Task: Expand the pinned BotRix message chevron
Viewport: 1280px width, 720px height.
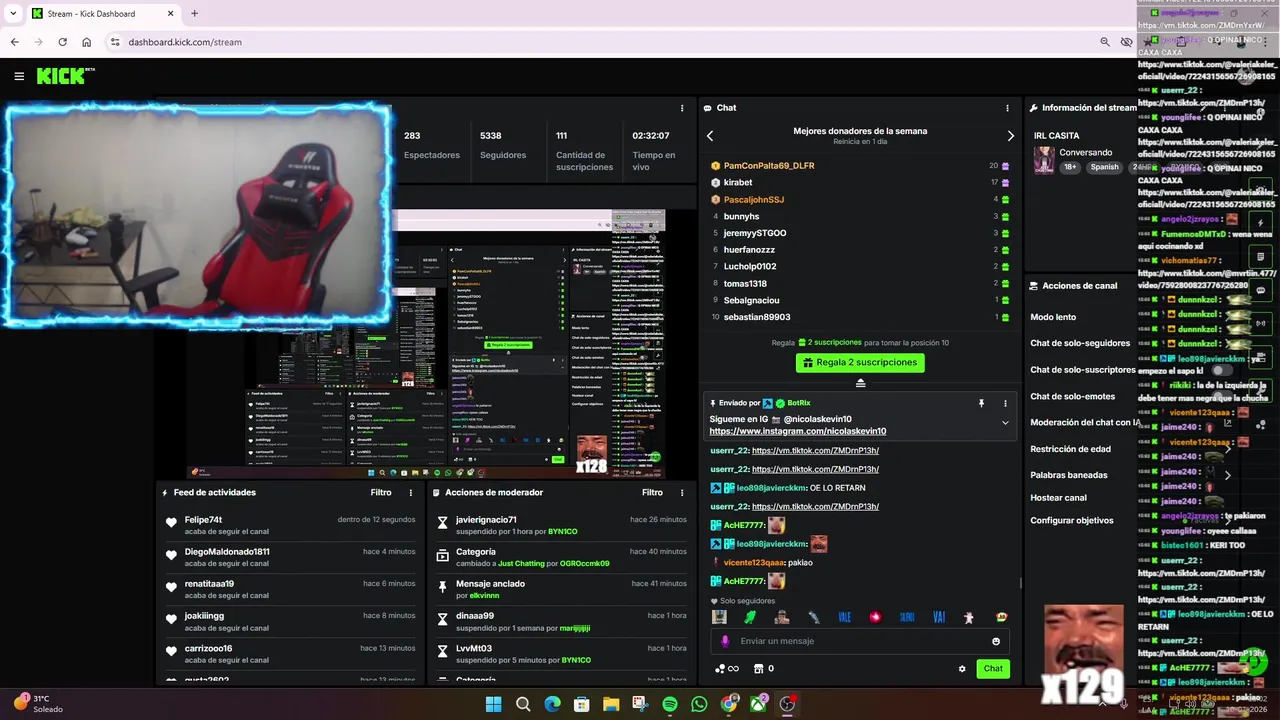Action: tap(1005, 422)
